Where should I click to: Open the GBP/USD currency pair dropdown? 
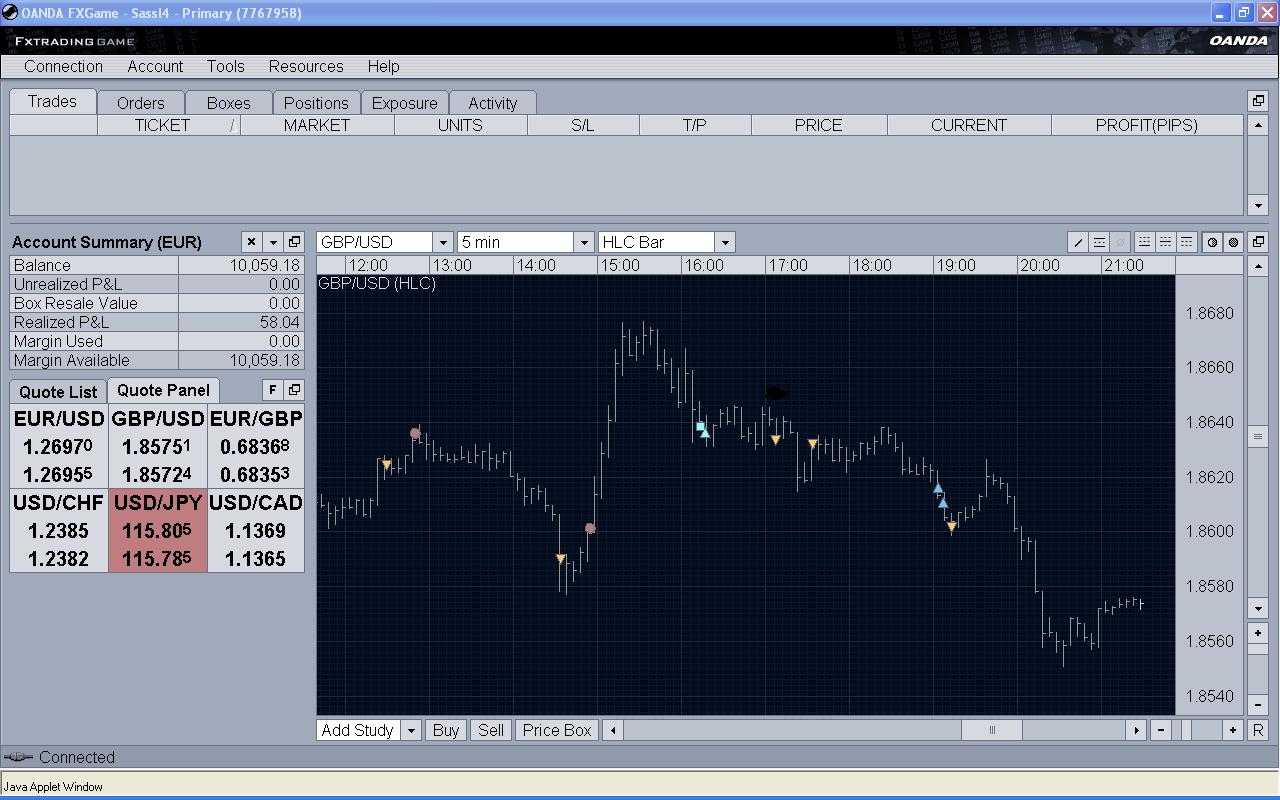click(x=443, y=242)
